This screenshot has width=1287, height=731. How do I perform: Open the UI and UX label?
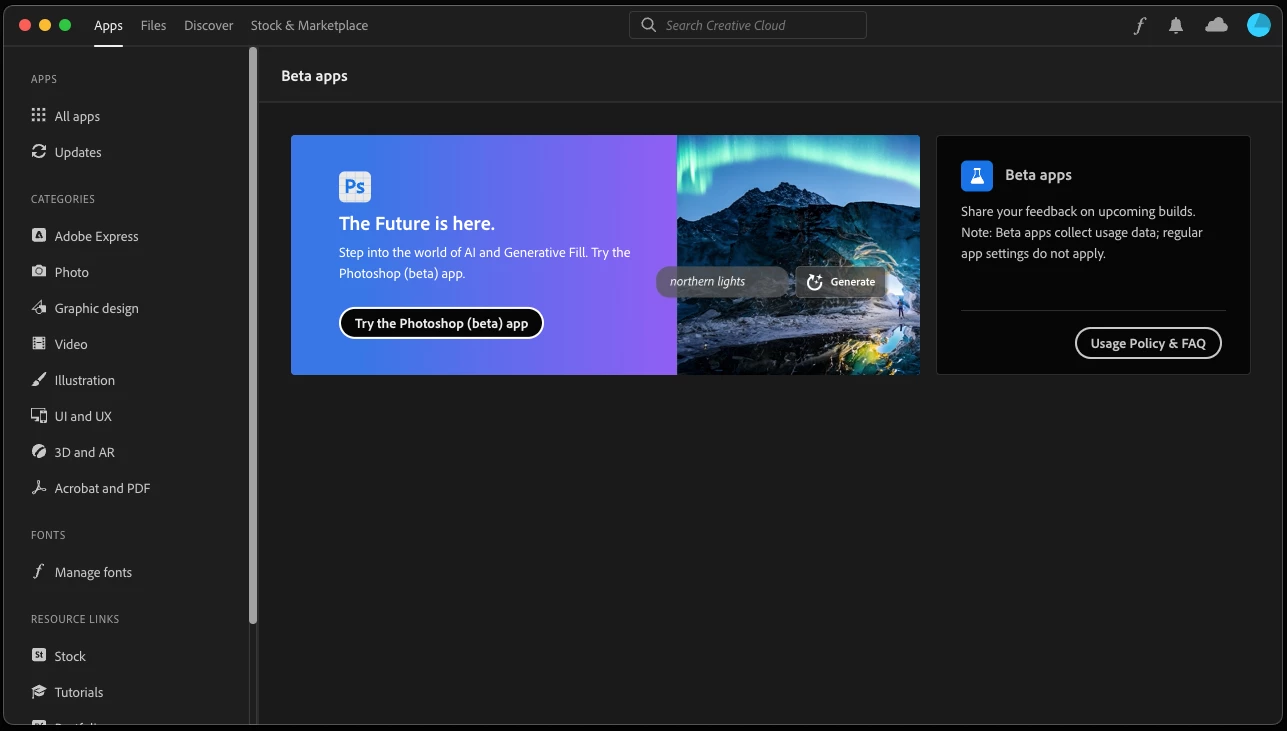click(83, 417)
